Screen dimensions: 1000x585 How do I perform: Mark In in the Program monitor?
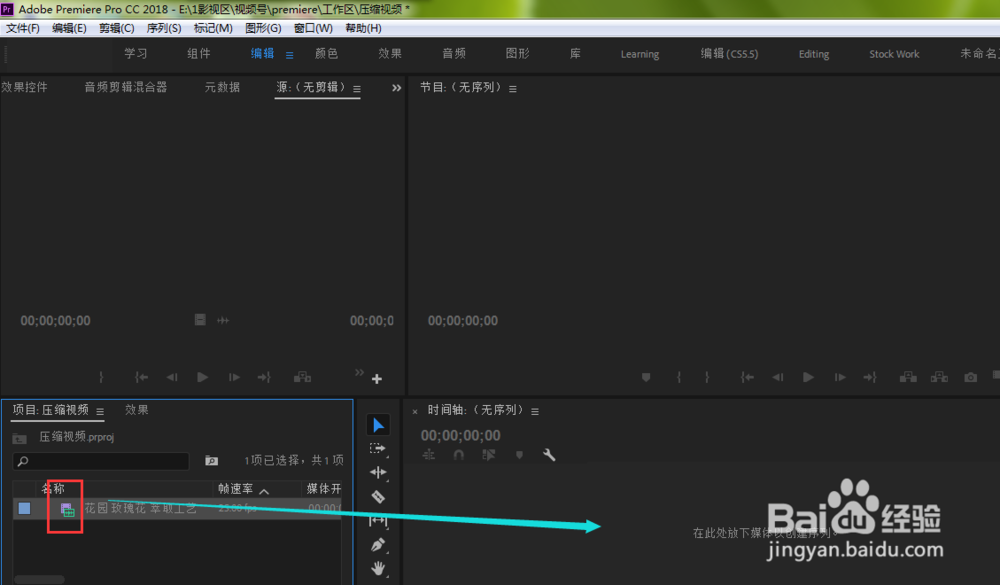tap(679, 377)
